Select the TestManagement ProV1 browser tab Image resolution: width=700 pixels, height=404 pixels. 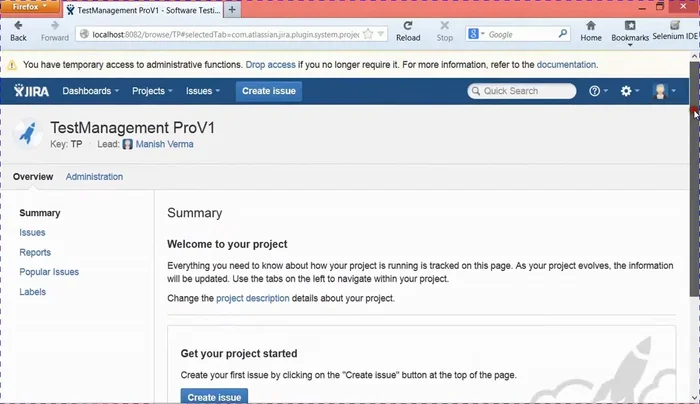click(143, 10)
